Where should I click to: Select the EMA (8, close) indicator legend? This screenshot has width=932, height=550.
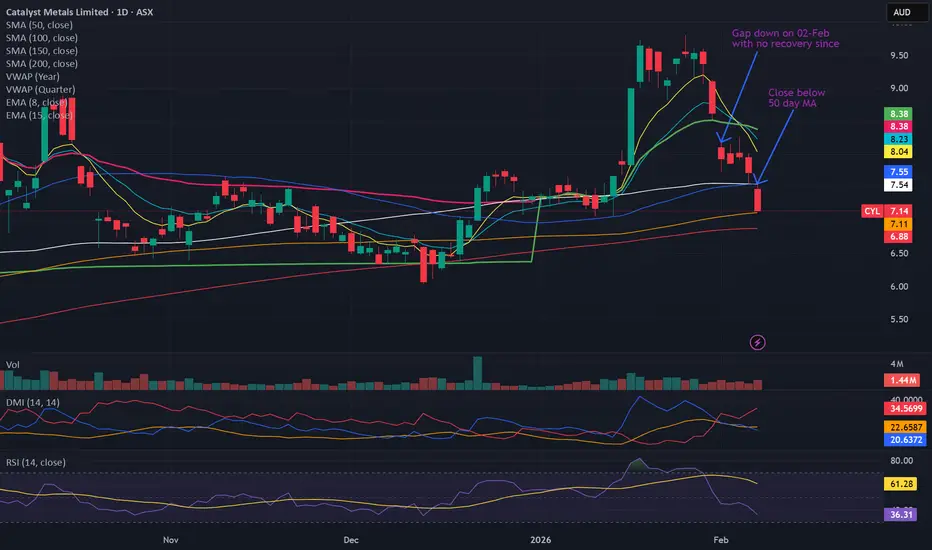point(36,102)
